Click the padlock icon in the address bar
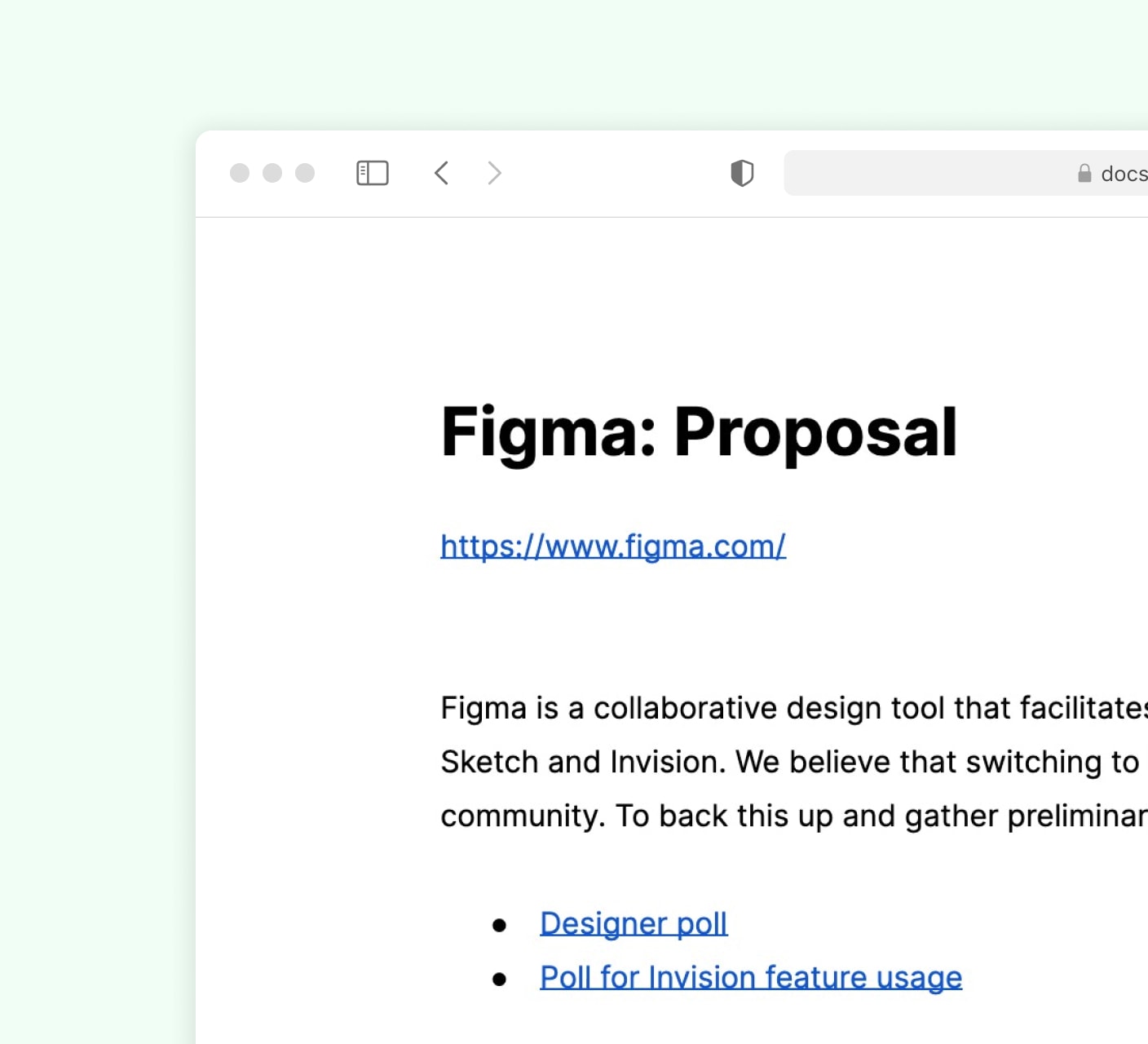1148x1044 pixels. tap(1084, 173)
